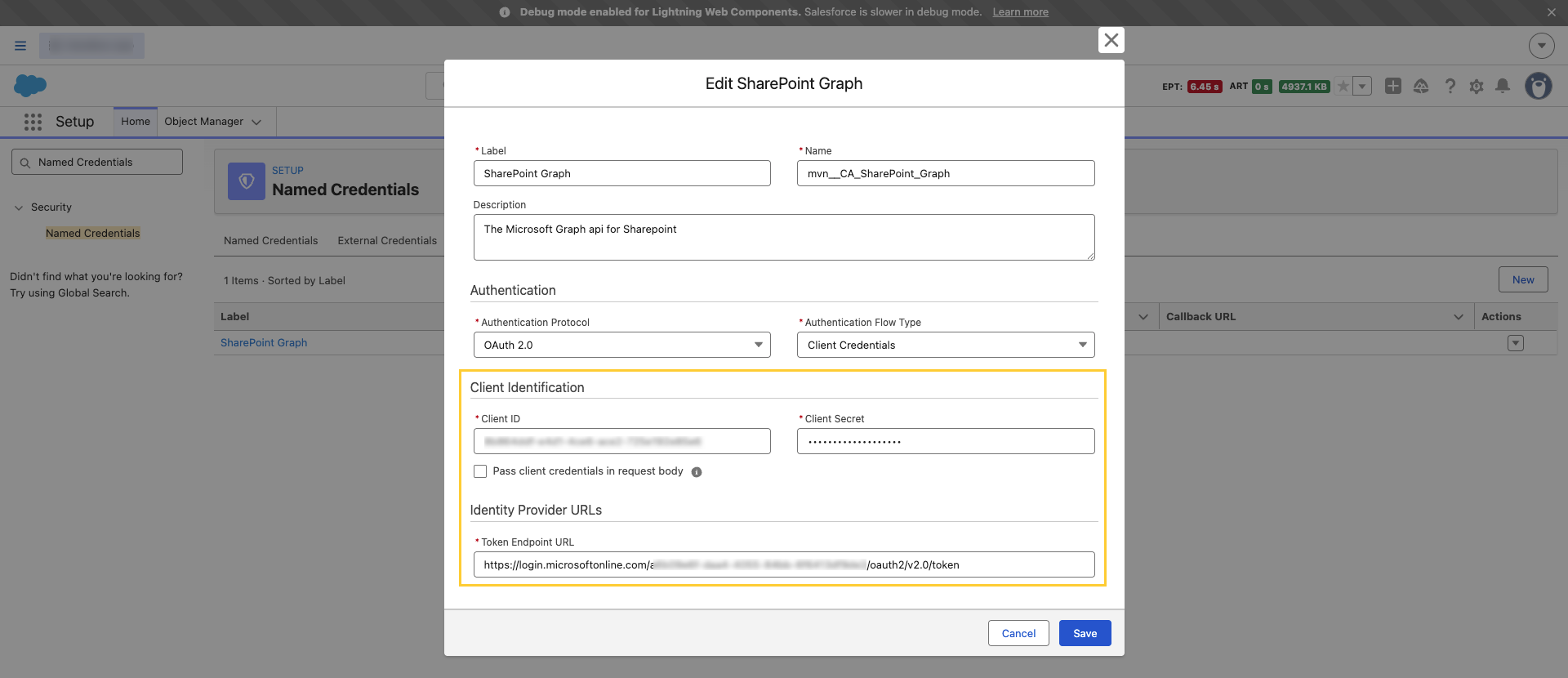The width and height of the screenshot is (1568, 678).
Task: Open the profile dropdown circle at top right
Action: click(1541, 46)
